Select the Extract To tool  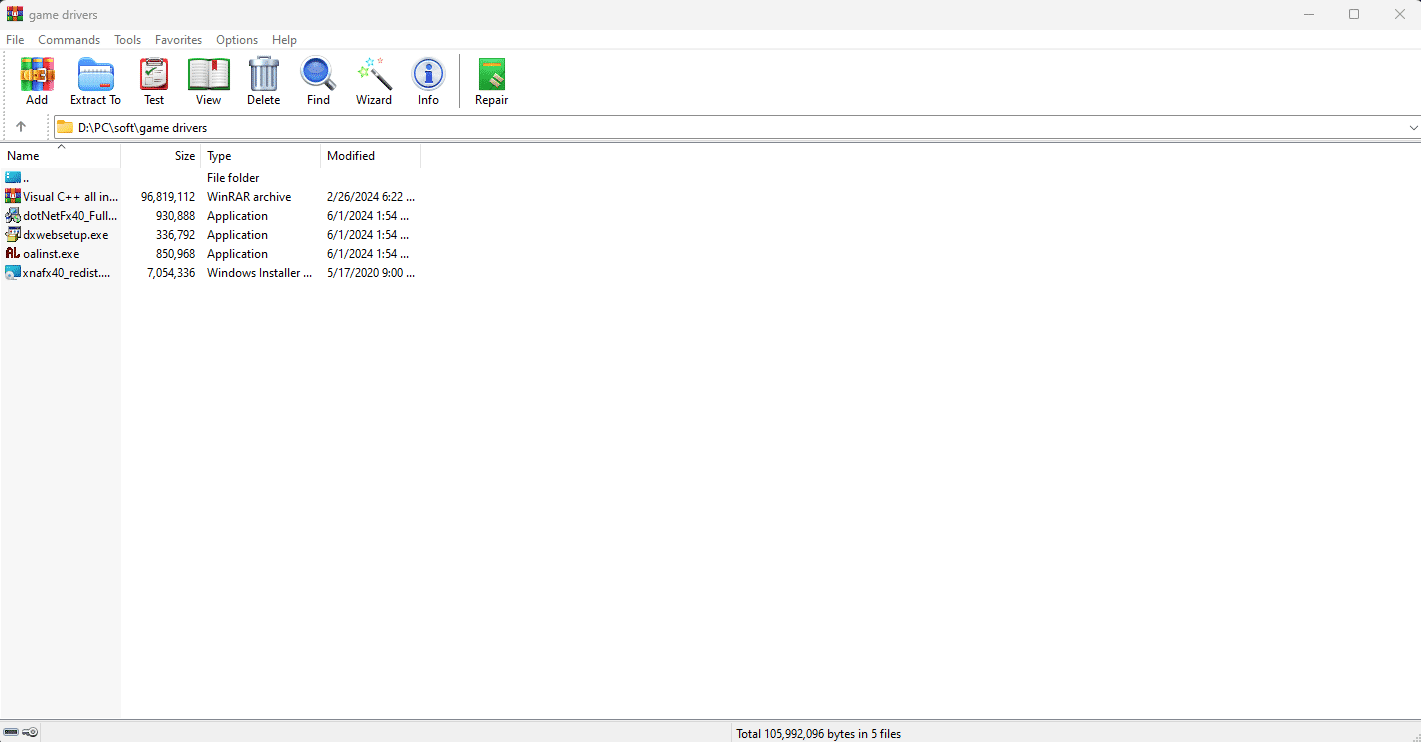click(x=95, y=80)
